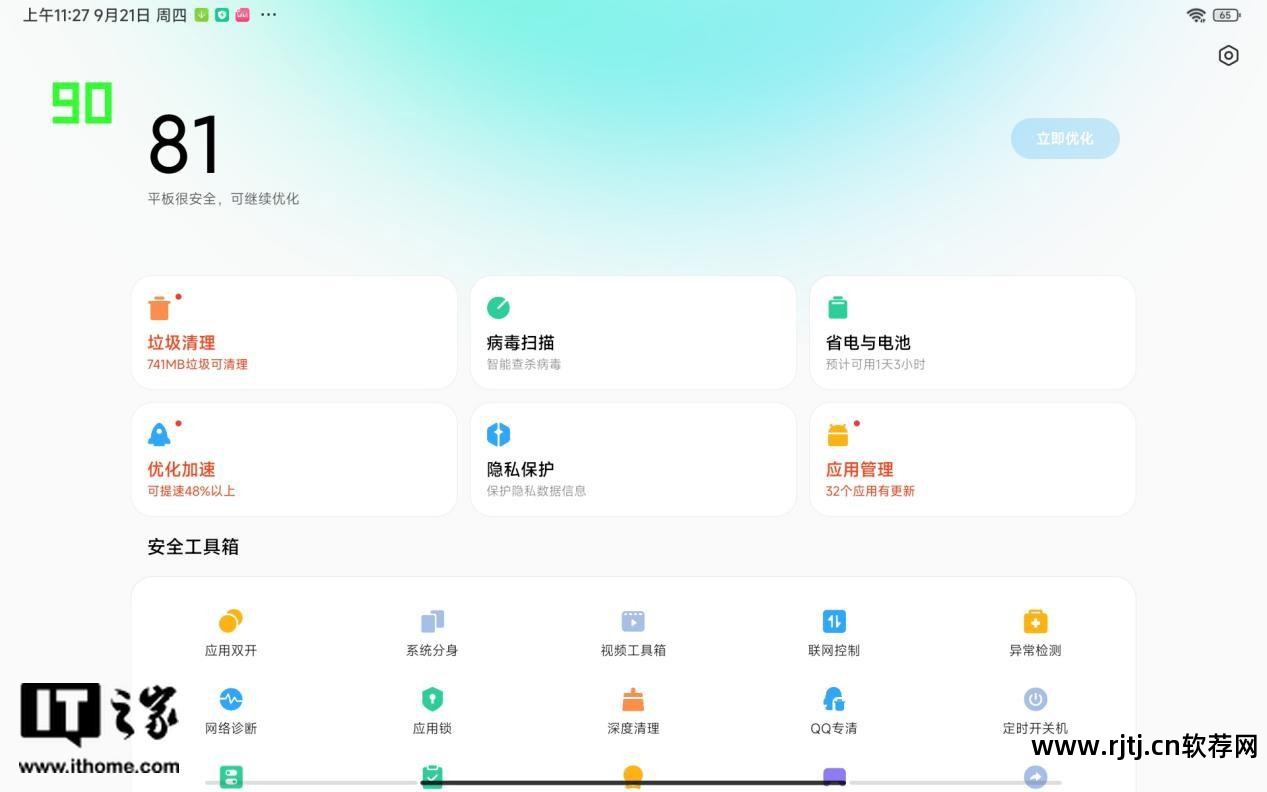Screen dimensions: 1267x792
Task: Open the settings gear in top right
Action: pos(1228,55)
